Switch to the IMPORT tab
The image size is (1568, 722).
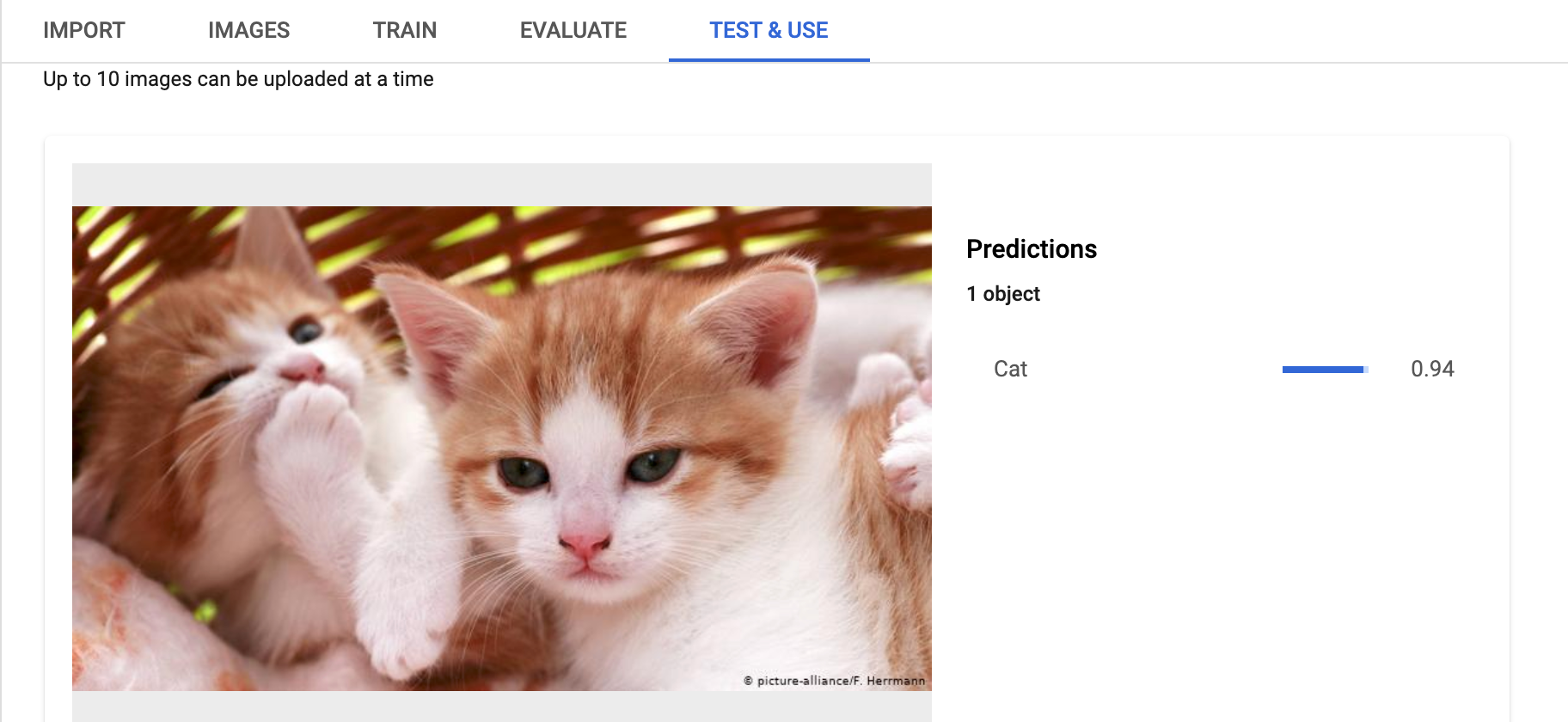coord(83,30)
